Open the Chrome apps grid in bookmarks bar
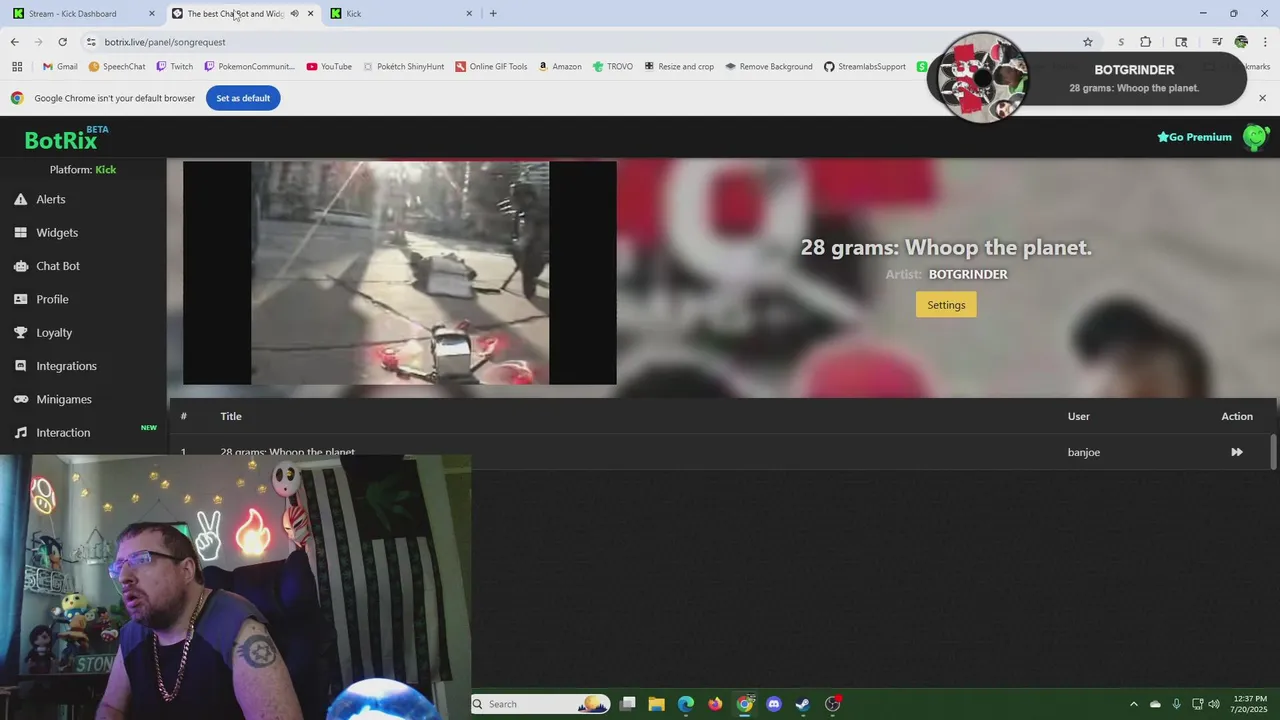 [x=17, y=67]
